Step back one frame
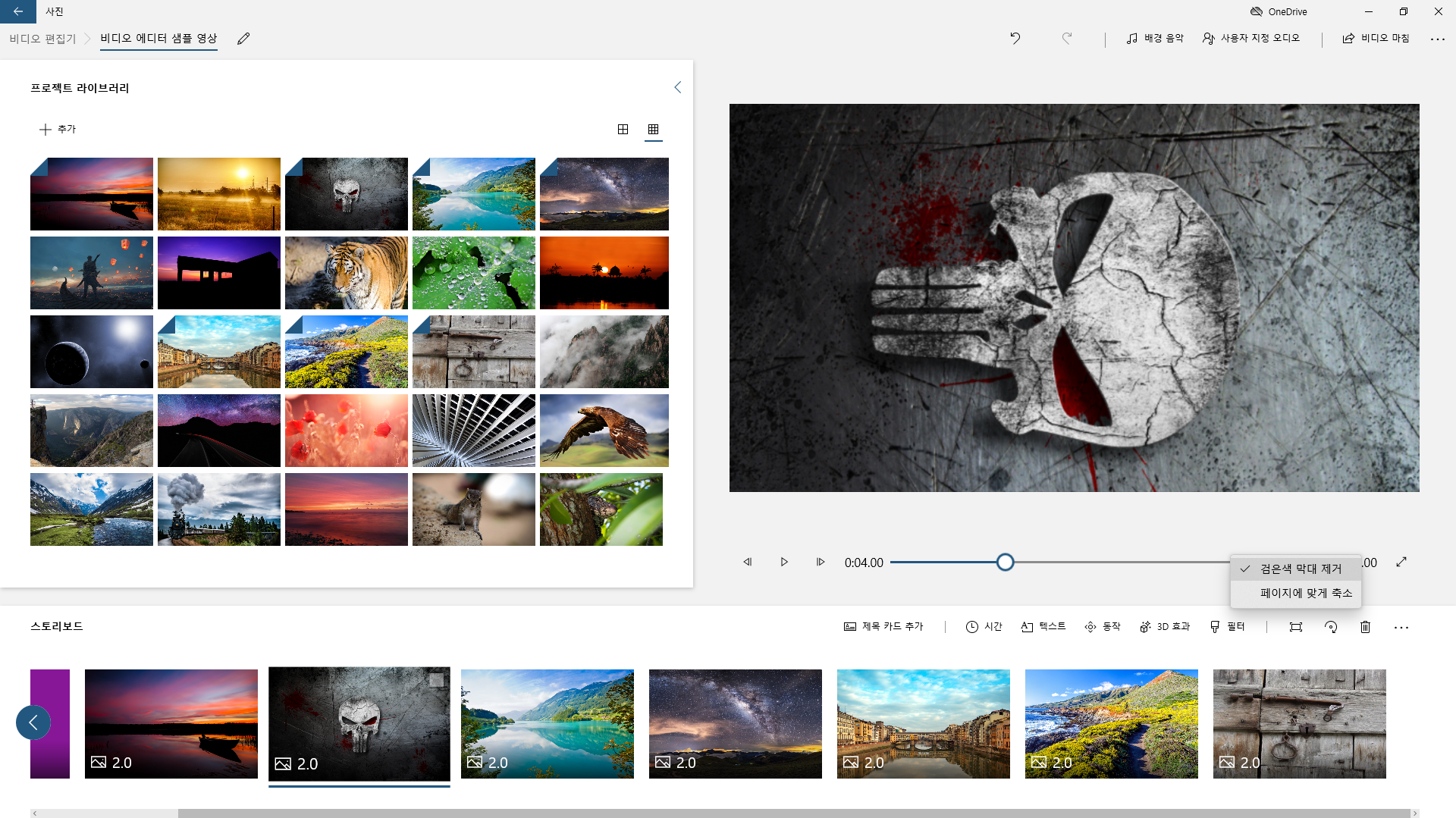The width and height of the screenshot is (1456, 818). [748, 562]
